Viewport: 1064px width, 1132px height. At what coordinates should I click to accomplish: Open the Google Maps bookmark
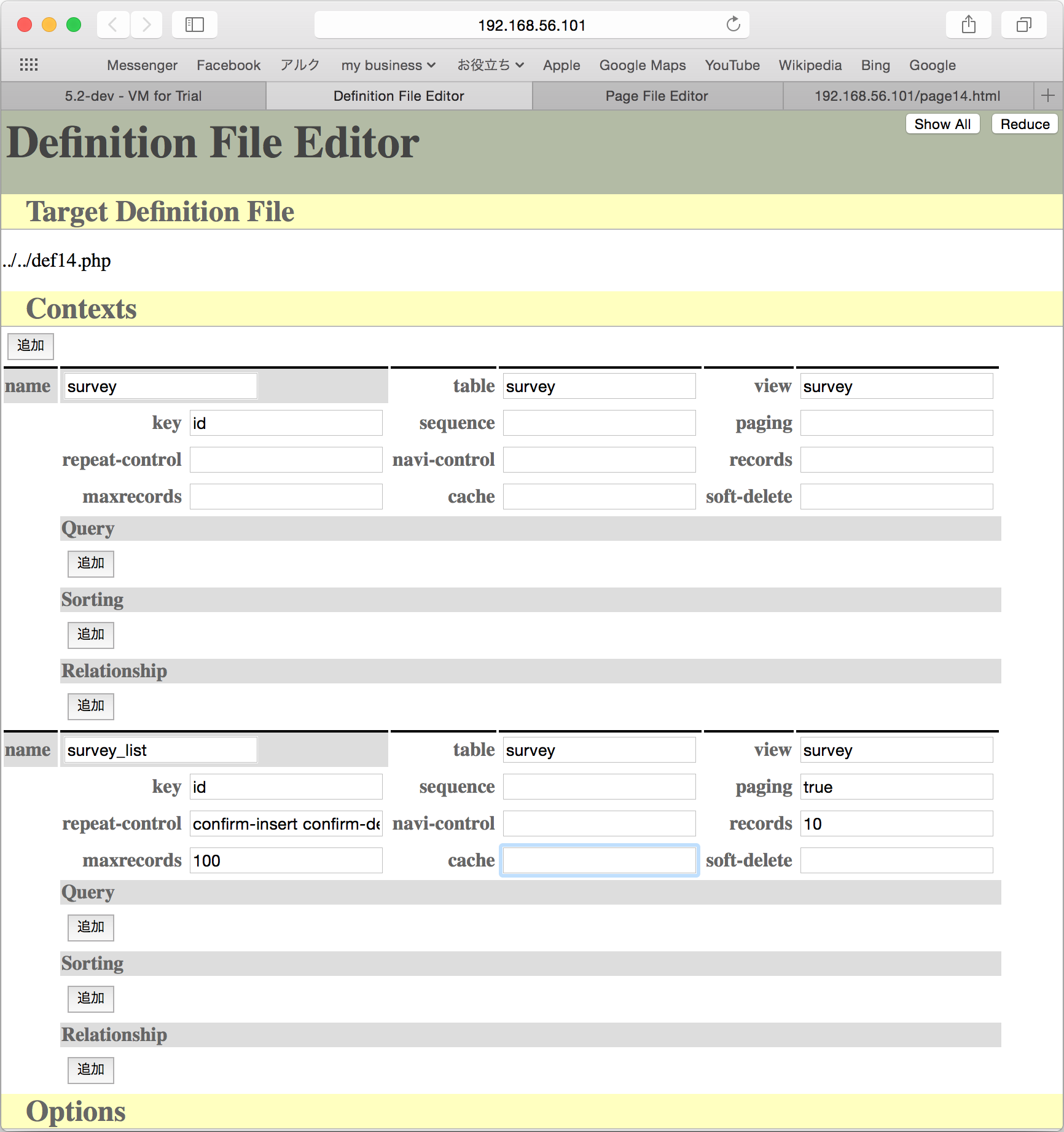tap(643, 65)
